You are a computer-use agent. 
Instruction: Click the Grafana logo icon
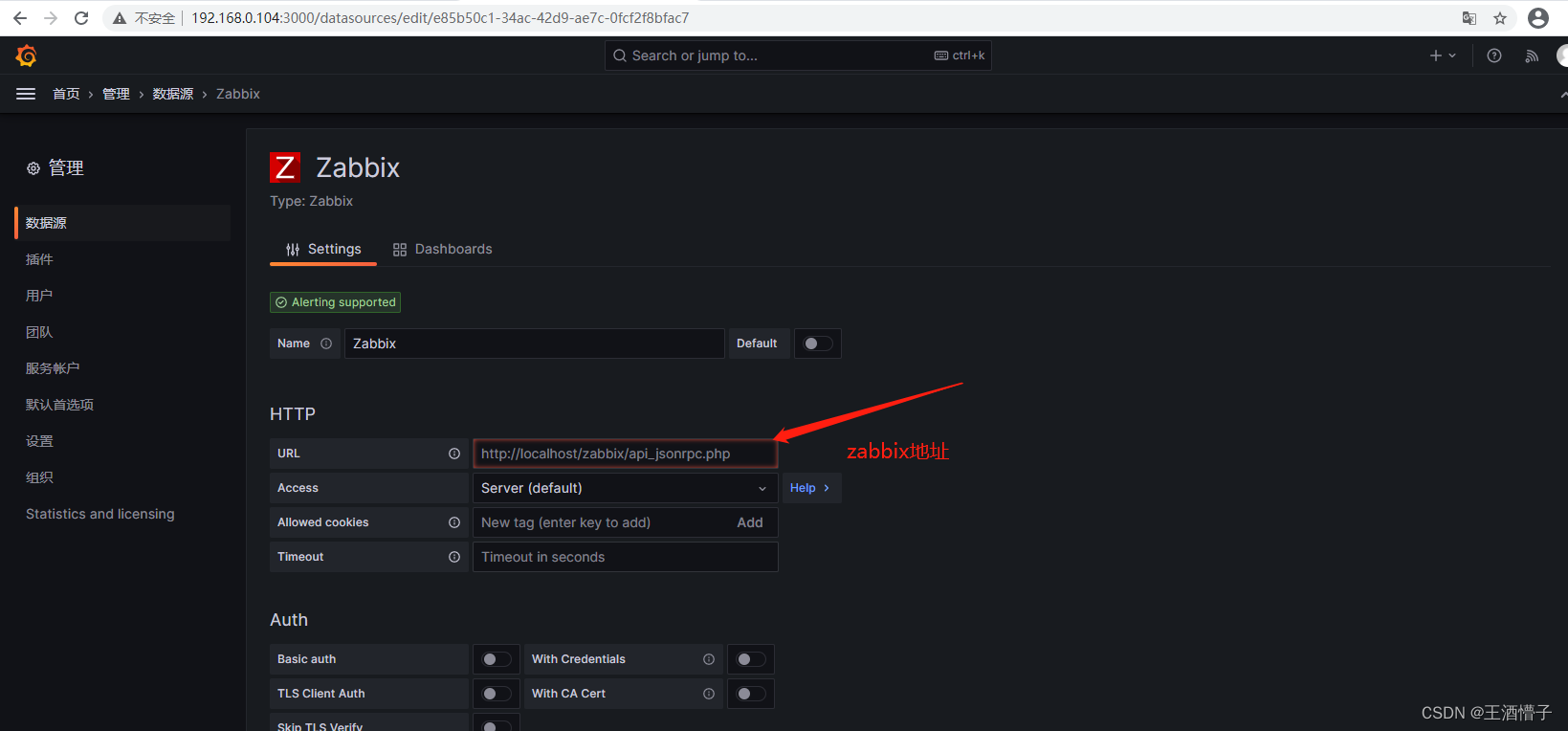click(x=26, y=55)
